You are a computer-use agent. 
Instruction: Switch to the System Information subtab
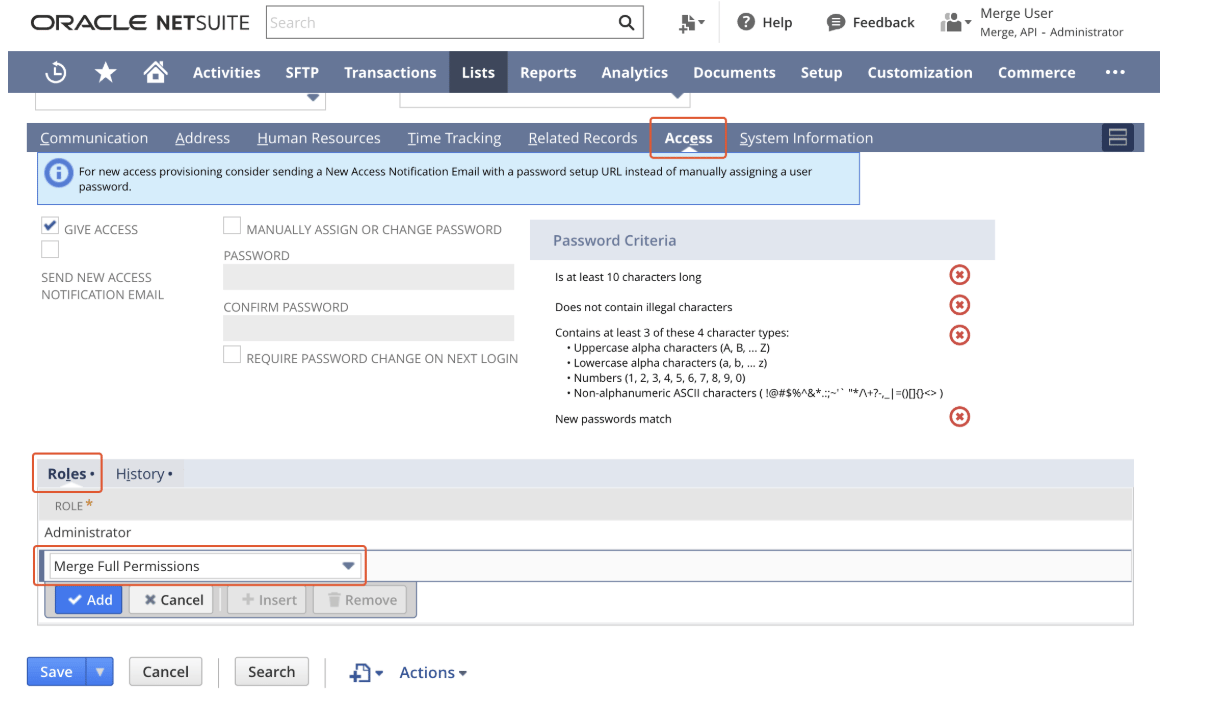pyautogui.click(x=806, y=138)
